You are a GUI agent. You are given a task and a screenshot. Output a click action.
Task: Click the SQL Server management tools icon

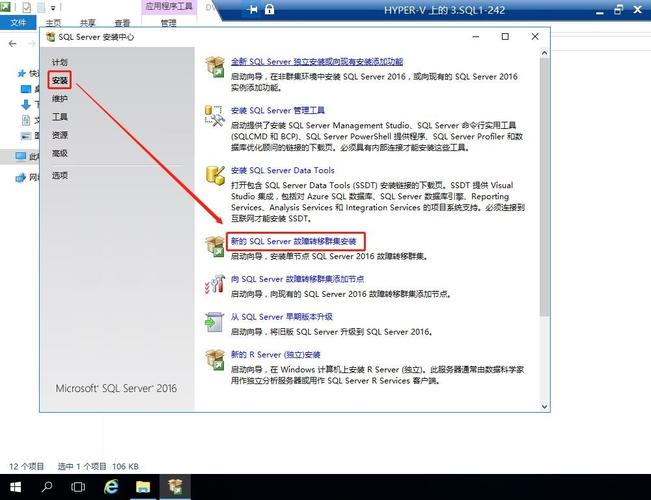pos(215,116)
